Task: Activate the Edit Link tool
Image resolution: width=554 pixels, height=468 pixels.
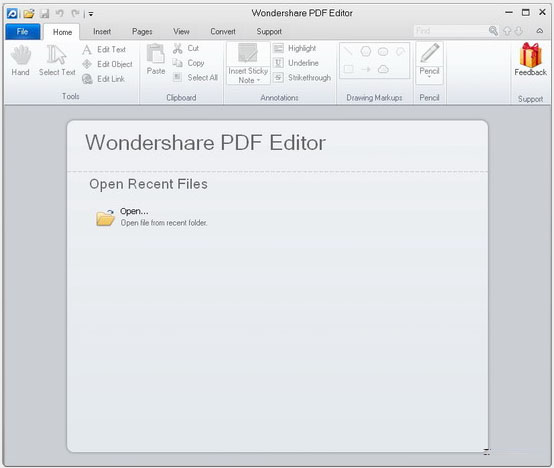Action: click(x=103, y=79)
